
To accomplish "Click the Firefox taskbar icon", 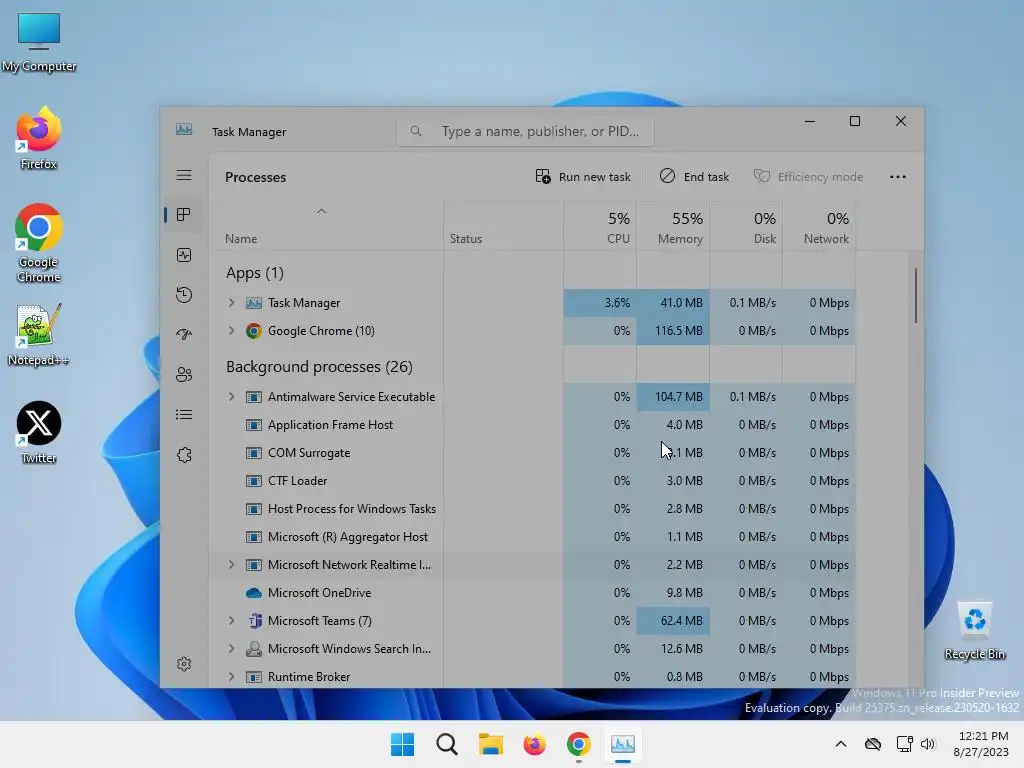I will [x=534, y=744].
